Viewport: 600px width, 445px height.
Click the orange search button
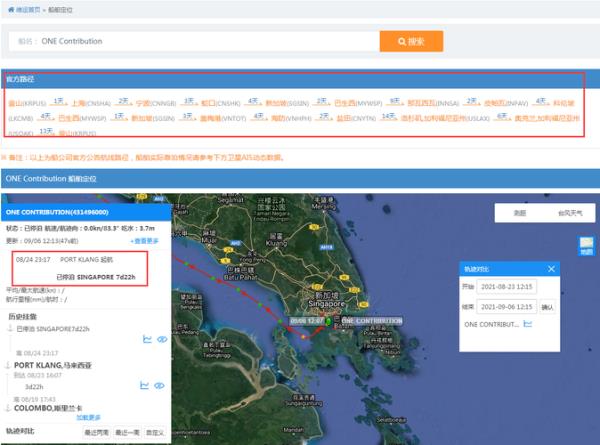411,41
